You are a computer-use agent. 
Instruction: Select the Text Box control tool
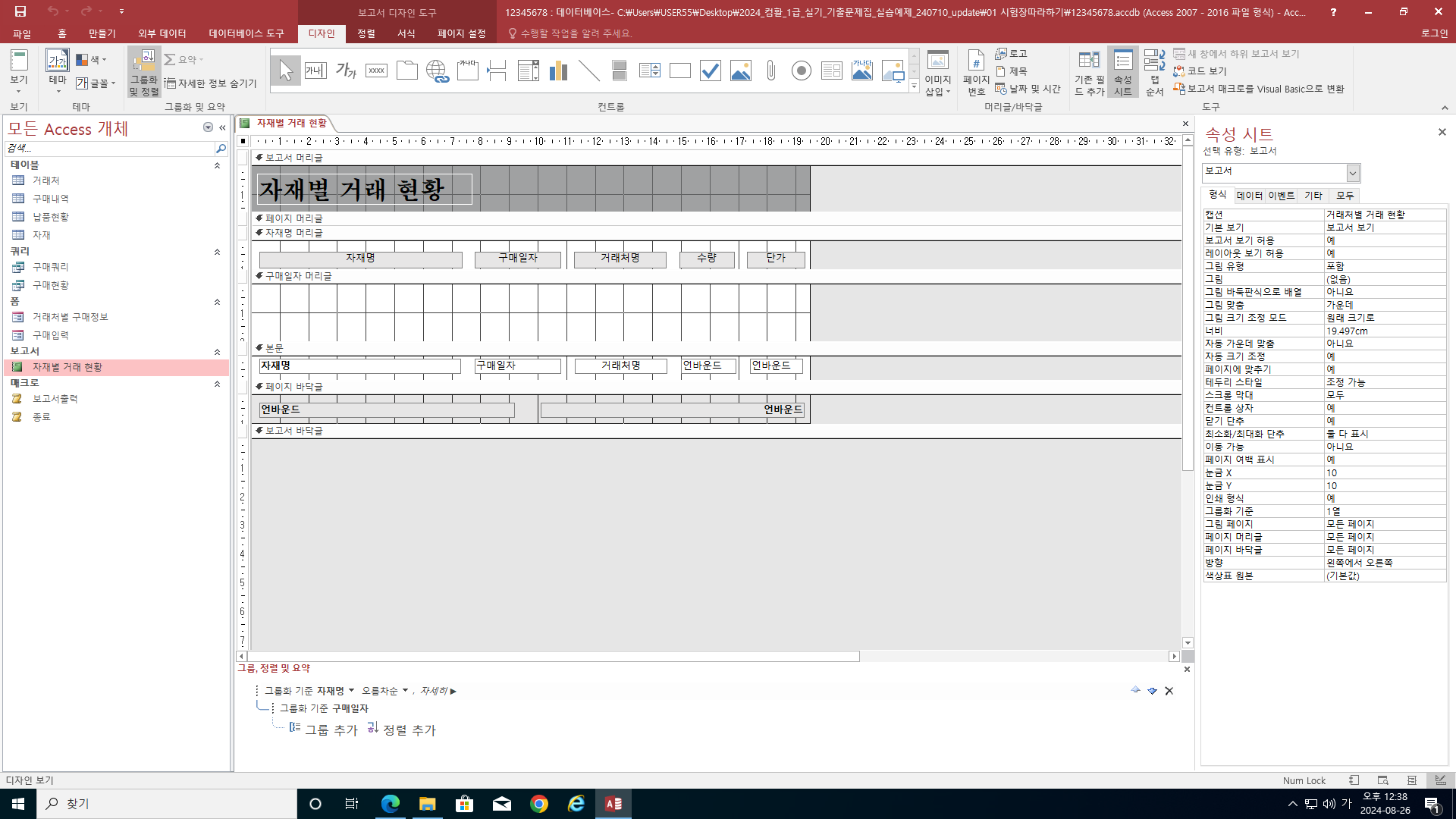[x=315, y=71]
